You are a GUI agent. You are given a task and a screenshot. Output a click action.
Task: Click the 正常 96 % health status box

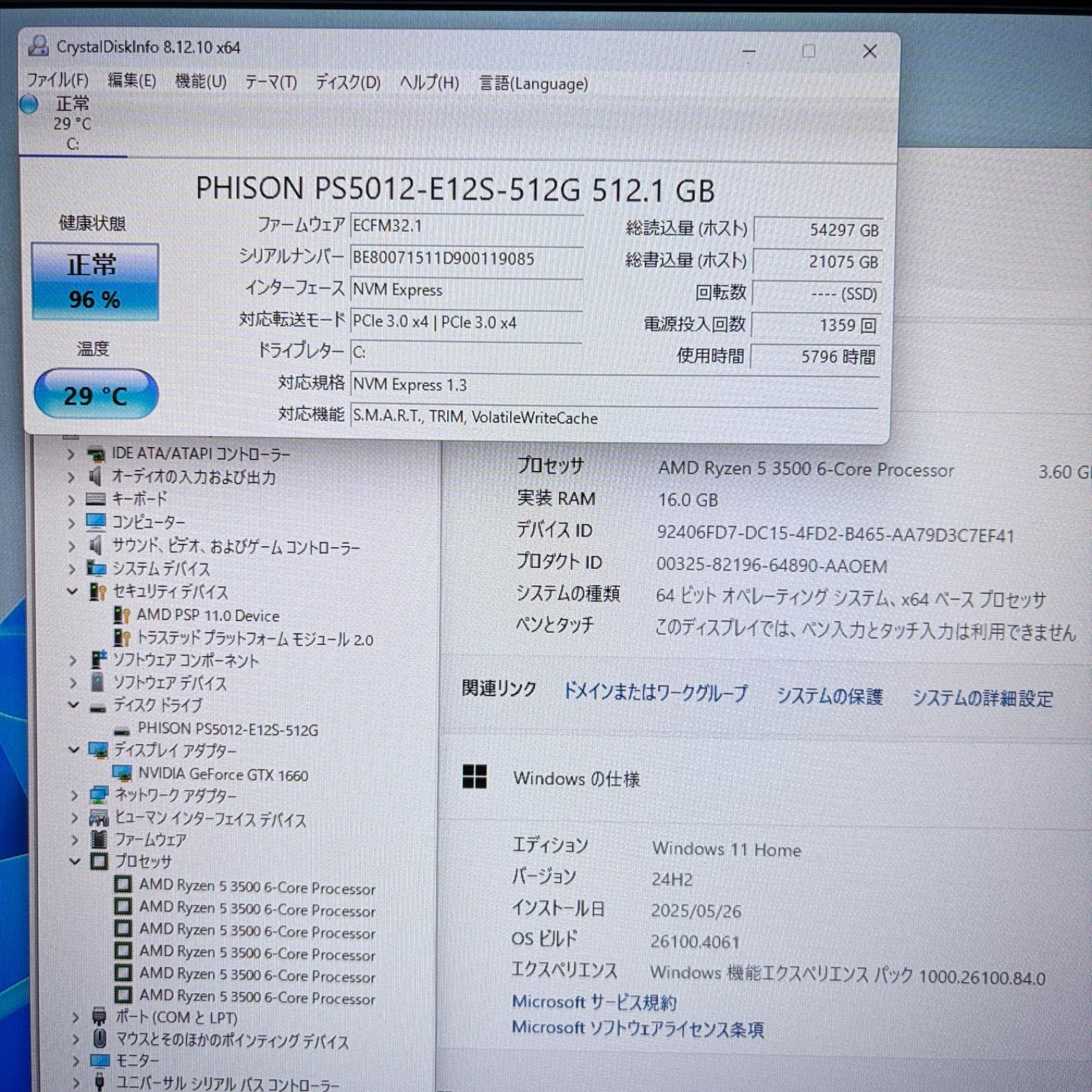(x=95, y=281)
